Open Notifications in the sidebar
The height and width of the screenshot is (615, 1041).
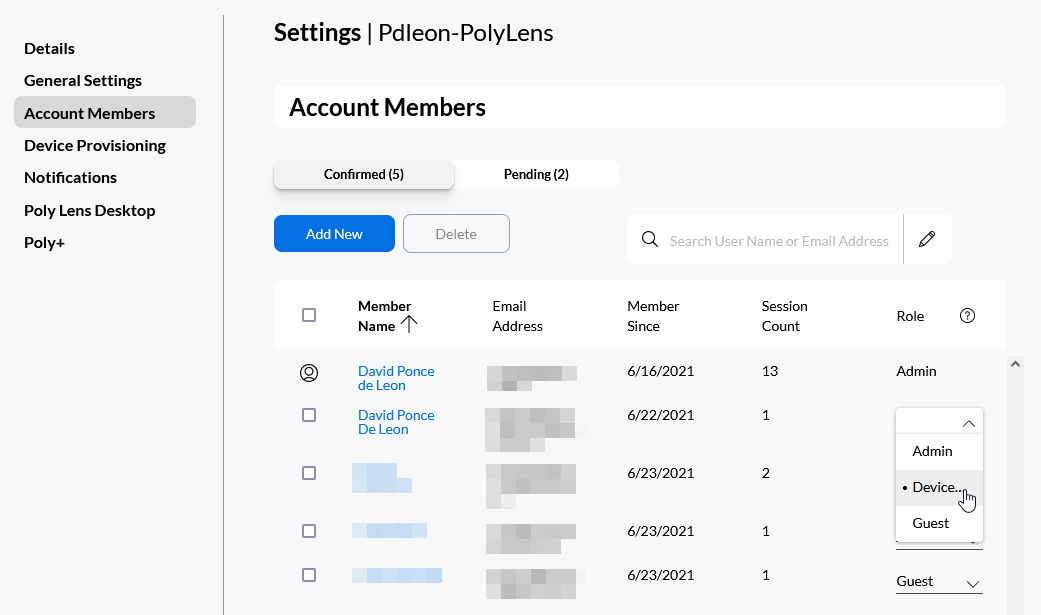pyautogui.click(x=70, y=177)
